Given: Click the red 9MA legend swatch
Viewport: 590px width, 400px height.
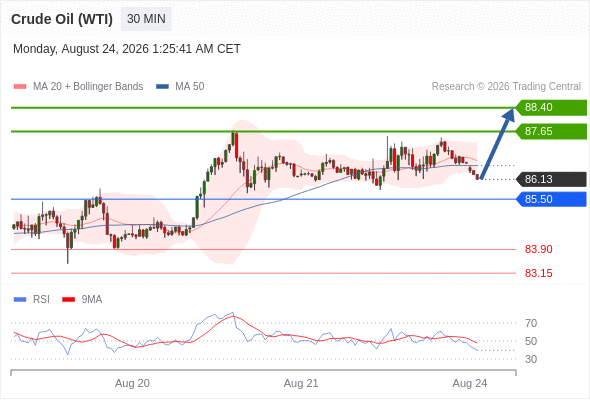Looking at the screenshot, I should pos(68,300).
